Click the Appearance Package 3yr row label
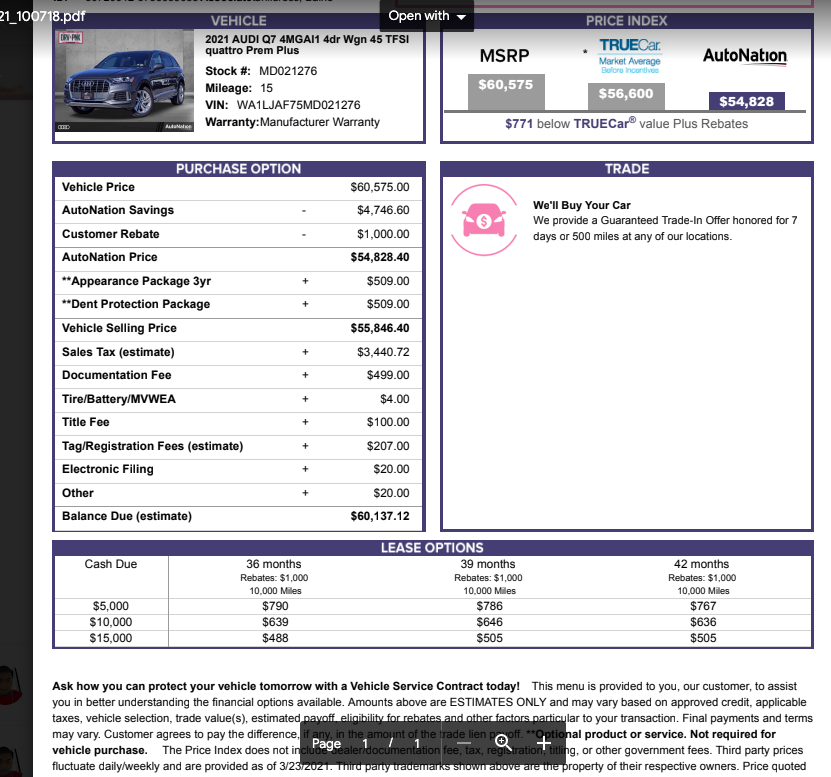The image size is (831, 777). click(x=136, y=281)
